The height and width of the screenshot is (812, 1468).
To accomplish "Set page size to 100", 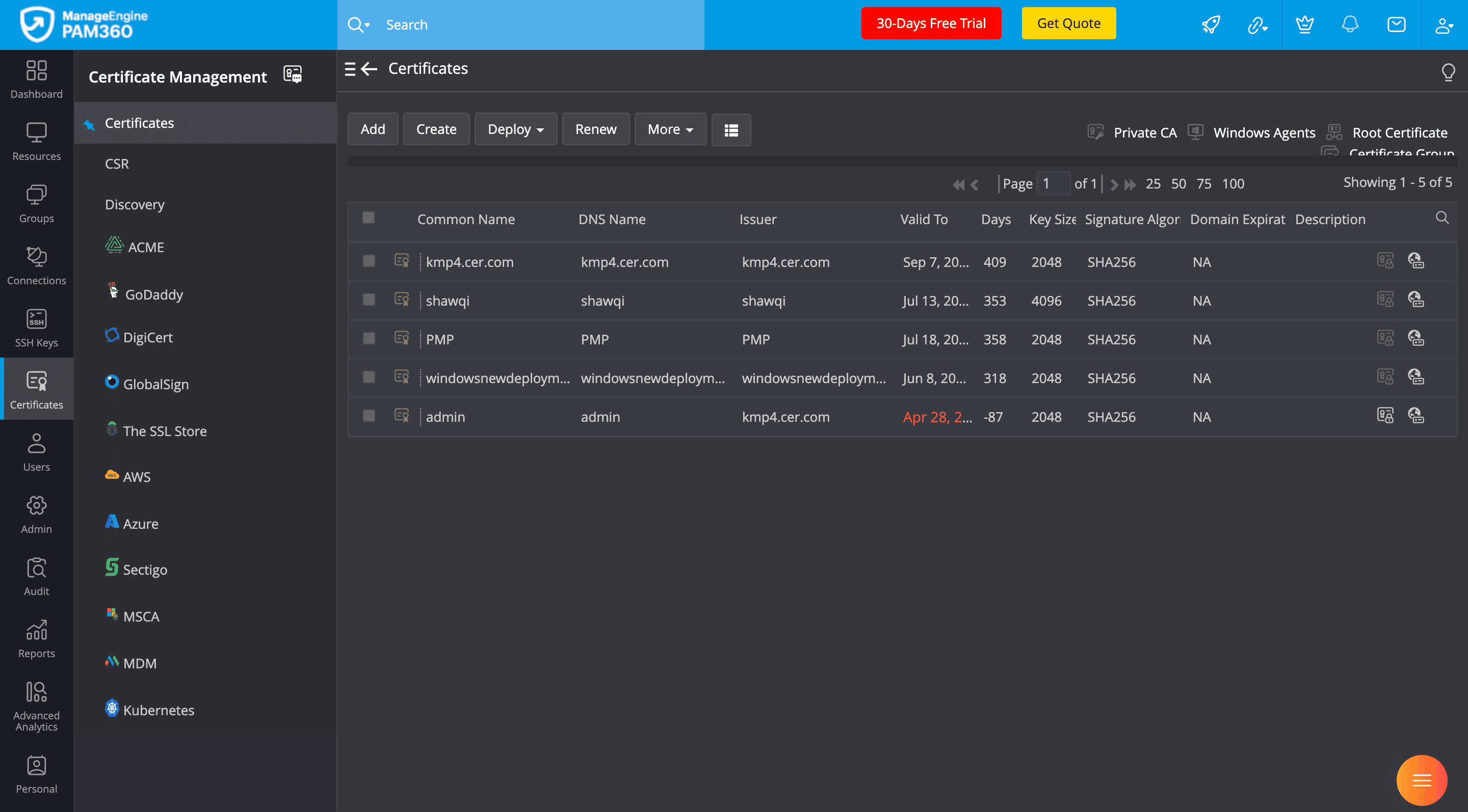I will pyautogui.click(x=1233, y=183).
